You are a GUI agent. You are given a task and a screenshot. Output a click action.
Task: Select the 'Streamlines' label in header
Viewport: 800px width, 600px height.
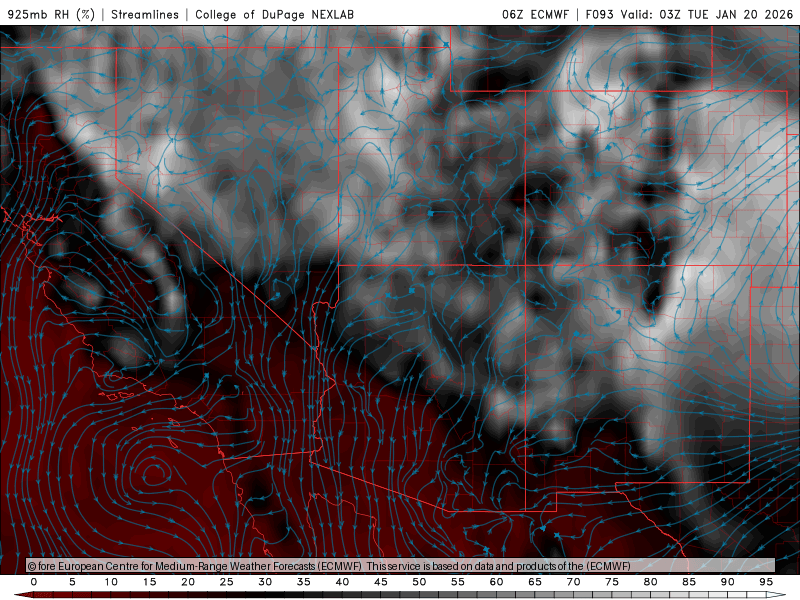click(145, 14)
